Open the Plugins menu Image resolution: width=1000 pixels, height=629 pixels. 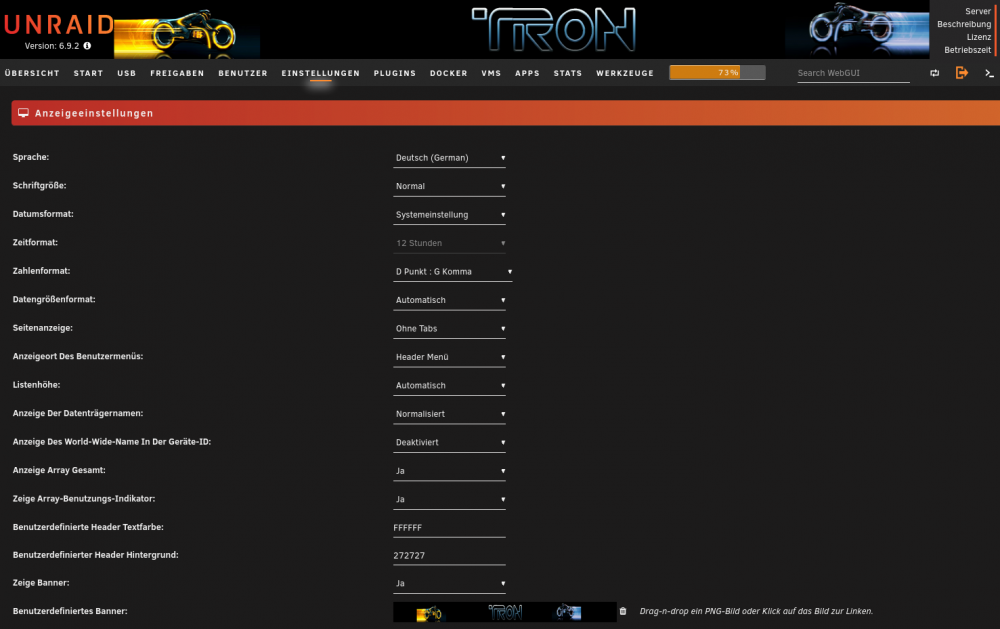tap(395, 73)
